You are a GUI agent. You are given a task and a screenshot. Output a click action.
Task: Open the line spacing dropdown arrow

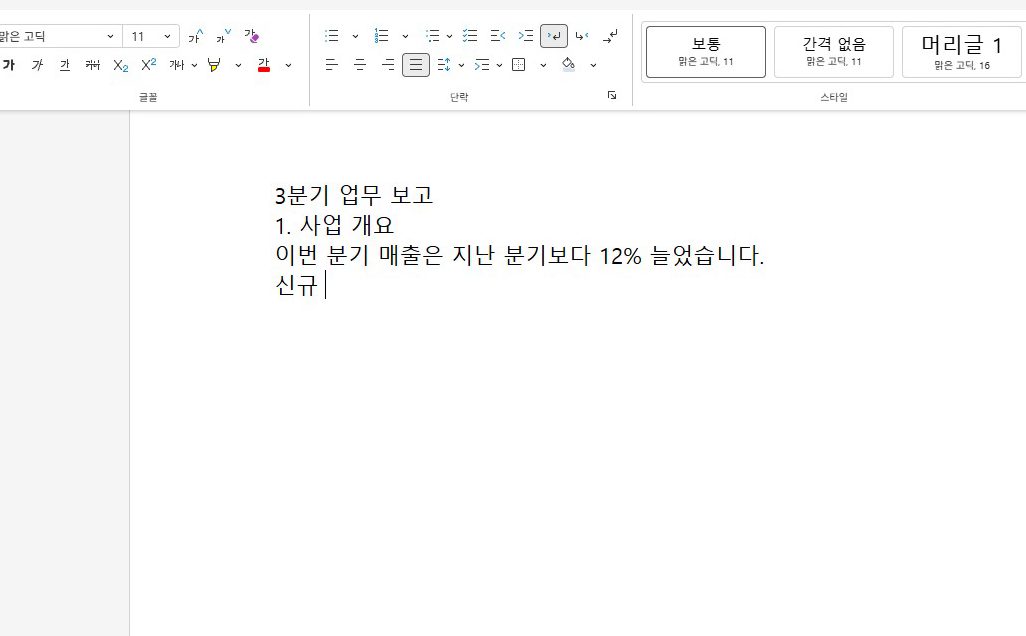pyautogui.click(x=461, y=65)
